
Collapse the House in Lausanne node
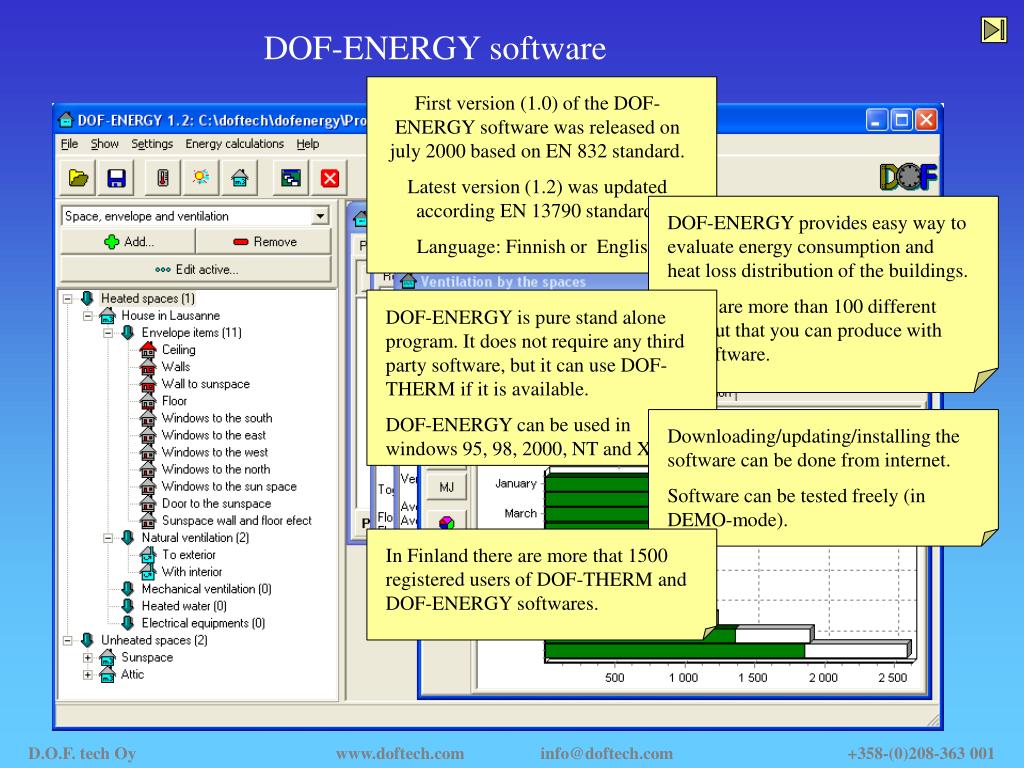click(88, 316)
